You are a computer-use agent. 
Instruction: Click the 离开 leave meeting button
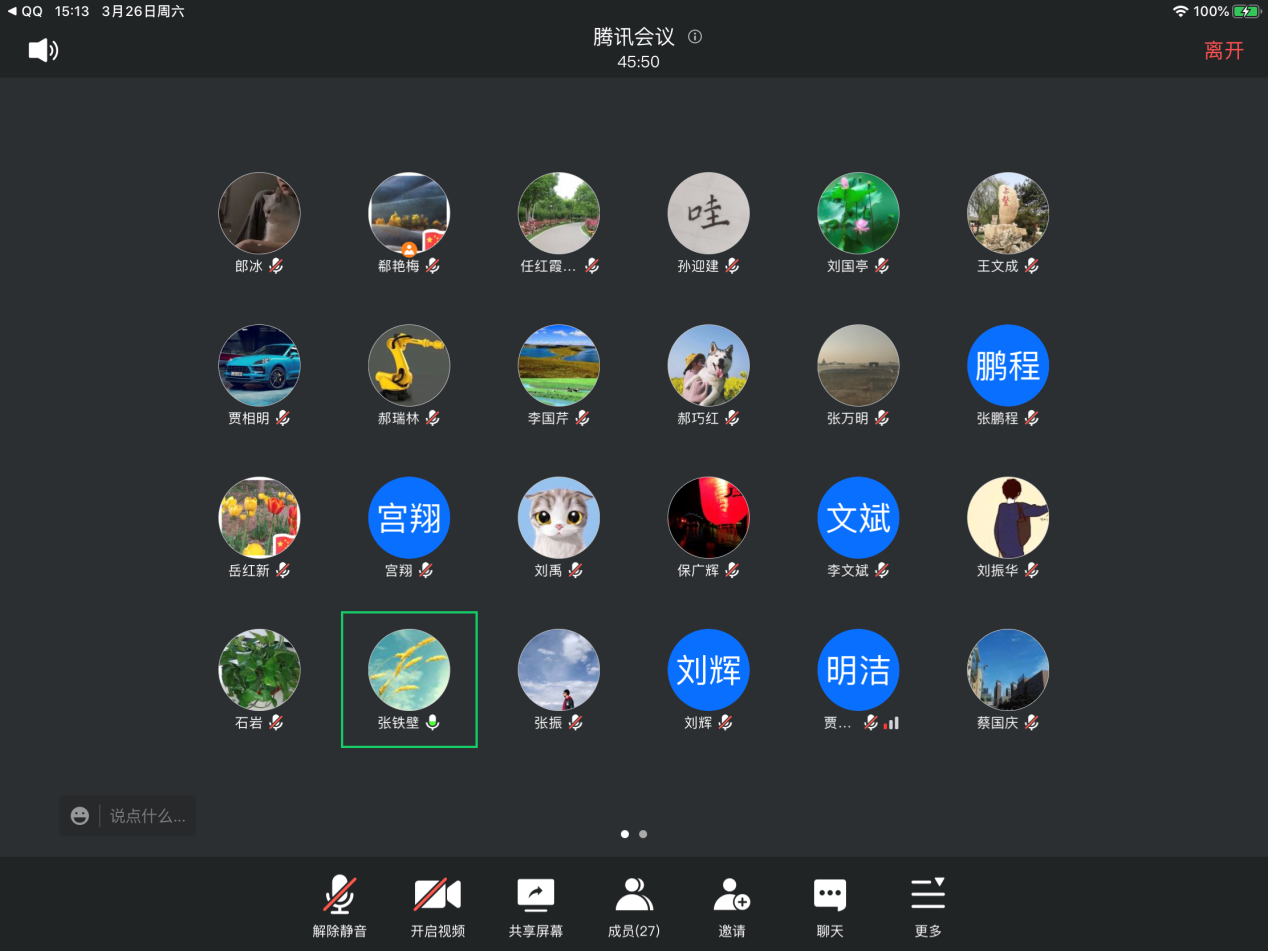point(1223,50)
